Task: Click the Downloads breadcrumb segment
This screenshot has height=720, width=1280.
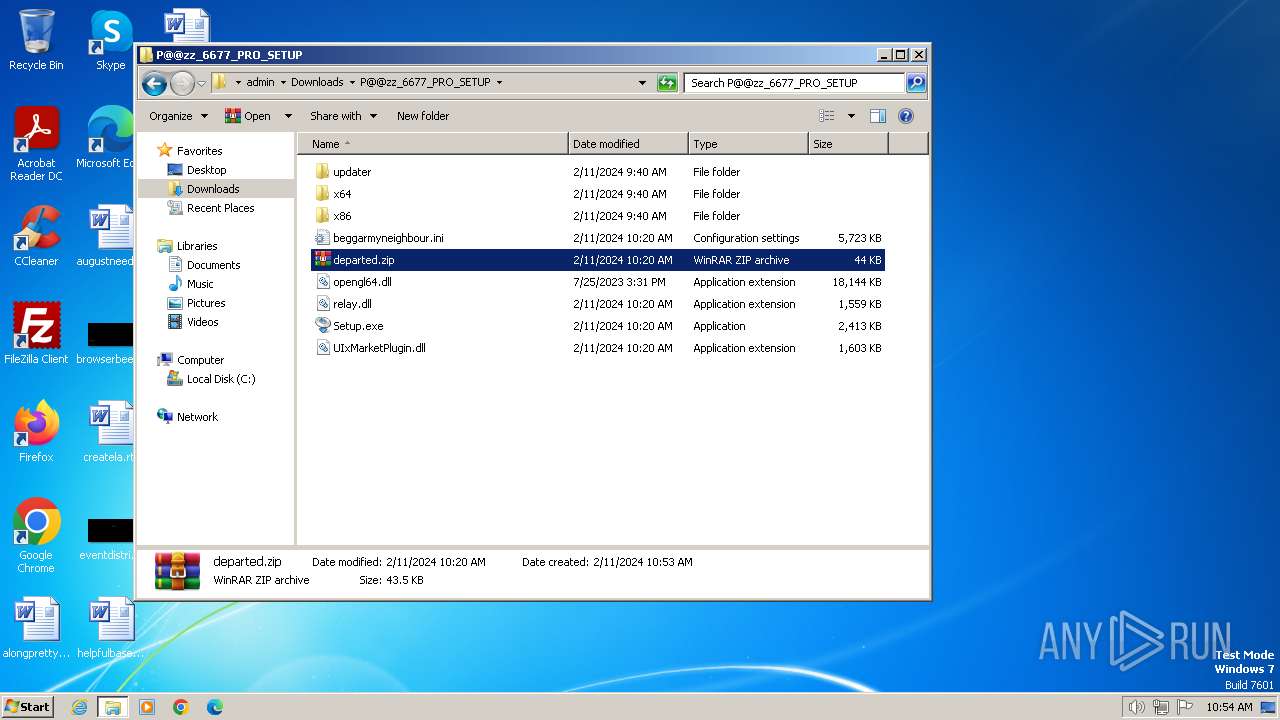Action: click(317, 83)
